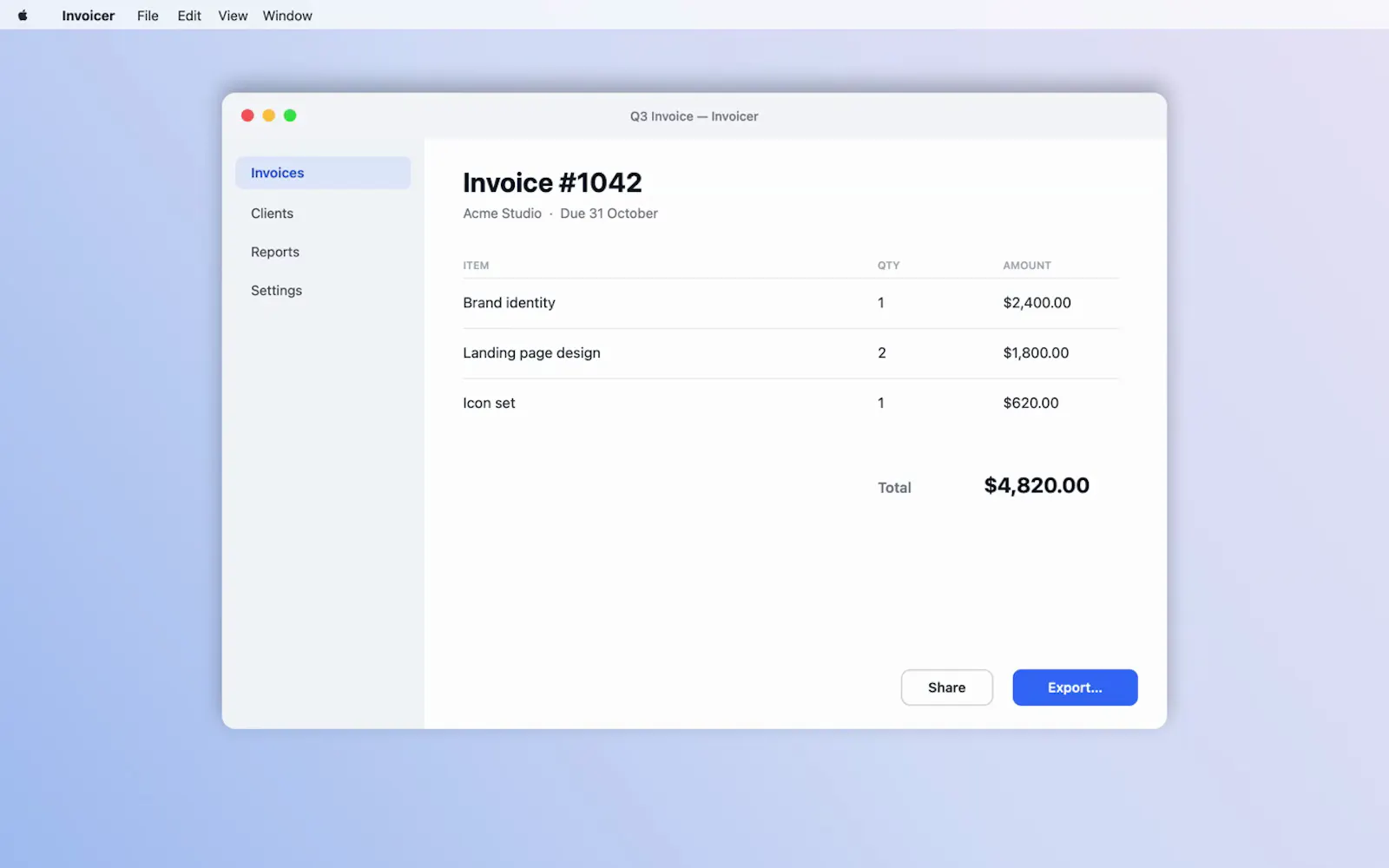
Task: Click the Invoice #1042 heading
Action: click(552, 182)
